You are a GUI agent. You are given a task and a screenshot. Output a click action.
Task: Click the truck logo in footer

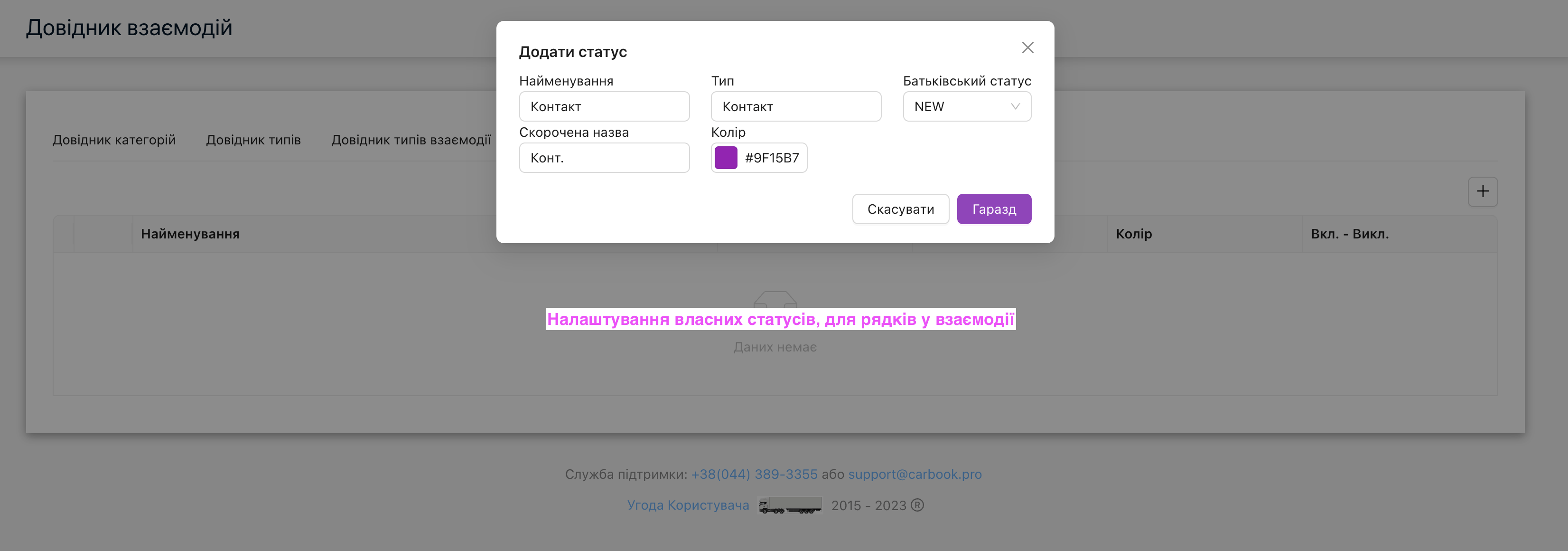pyautogui.click(x=790, y=506)
